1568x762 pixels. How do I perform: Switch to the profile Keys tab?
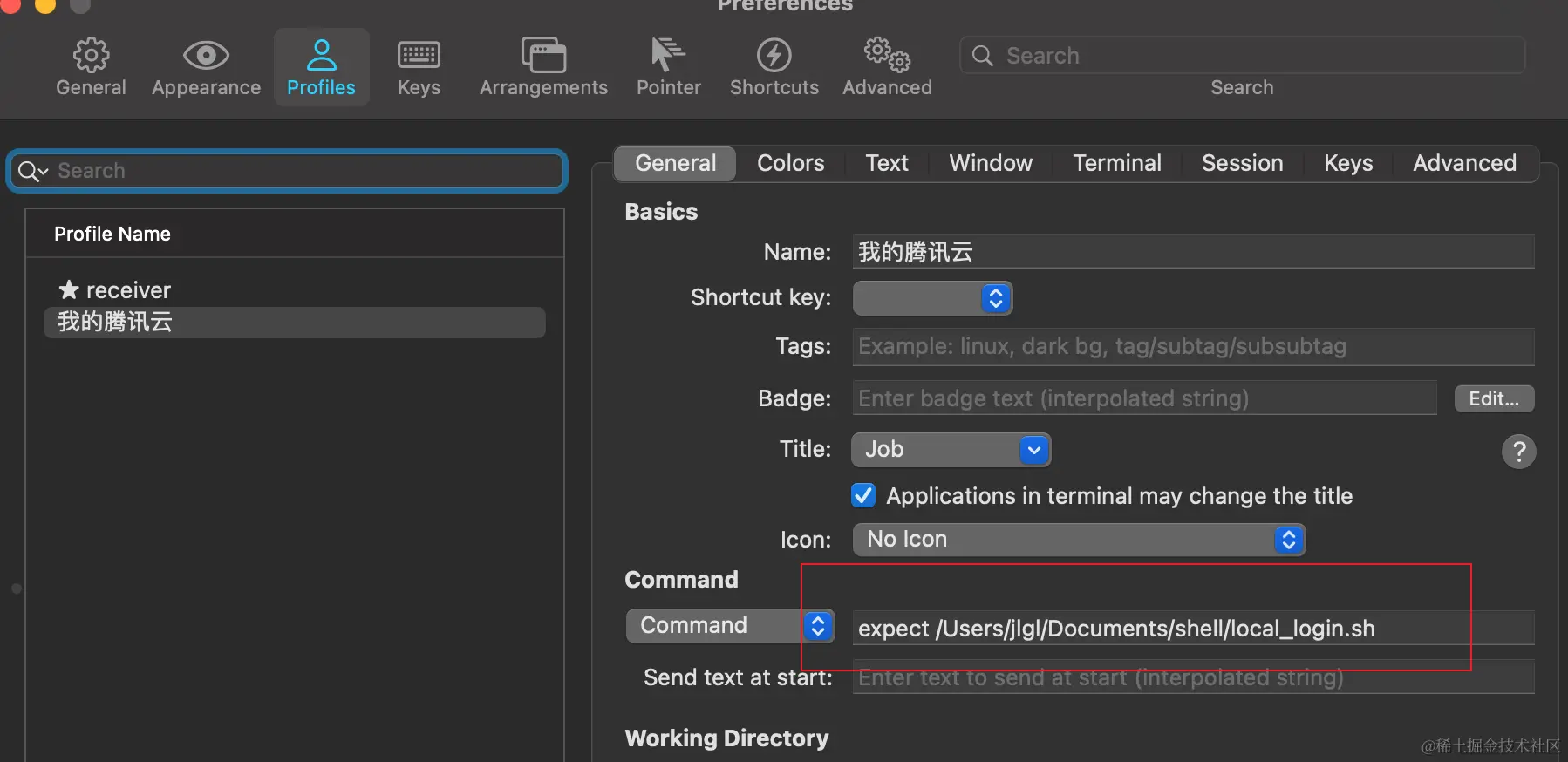(1348, 163)
